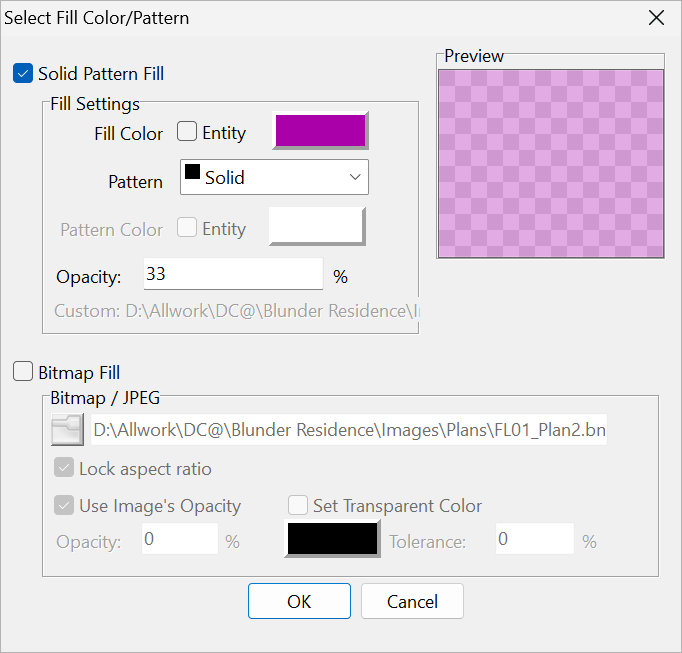
Task: Click the black square icon in Pattern combo
Action: click(x=192, y=171)
